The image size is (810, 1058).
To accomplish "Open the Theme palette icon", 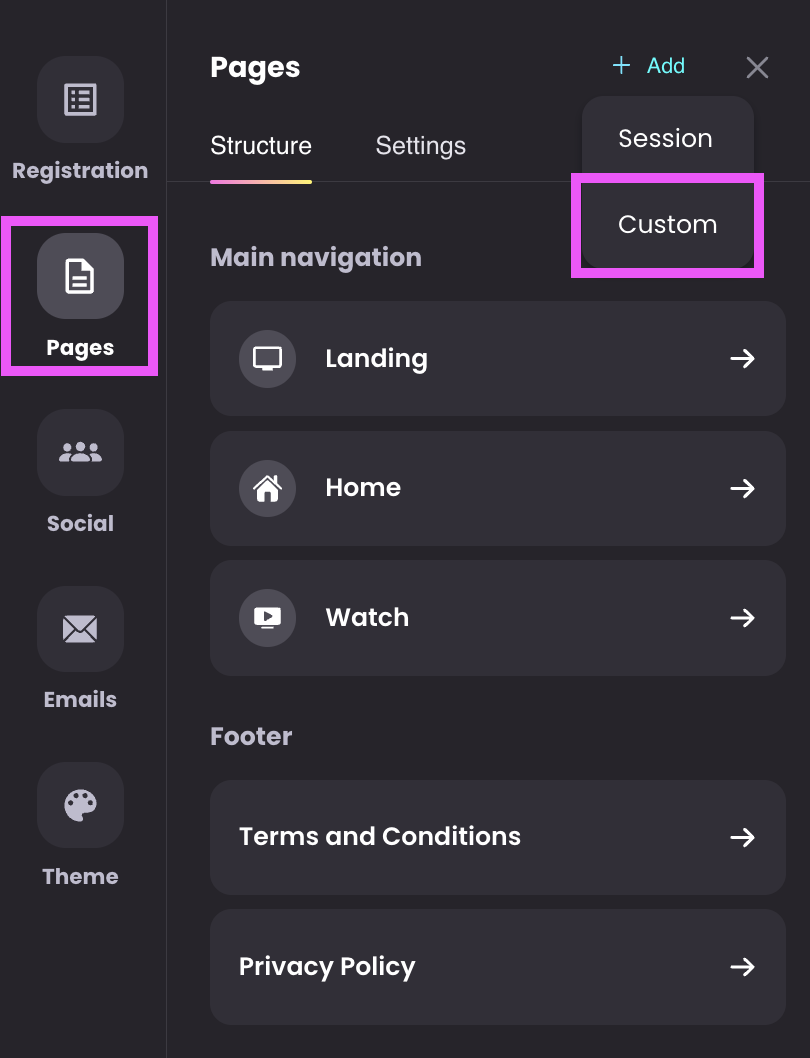I will (80, 805).
